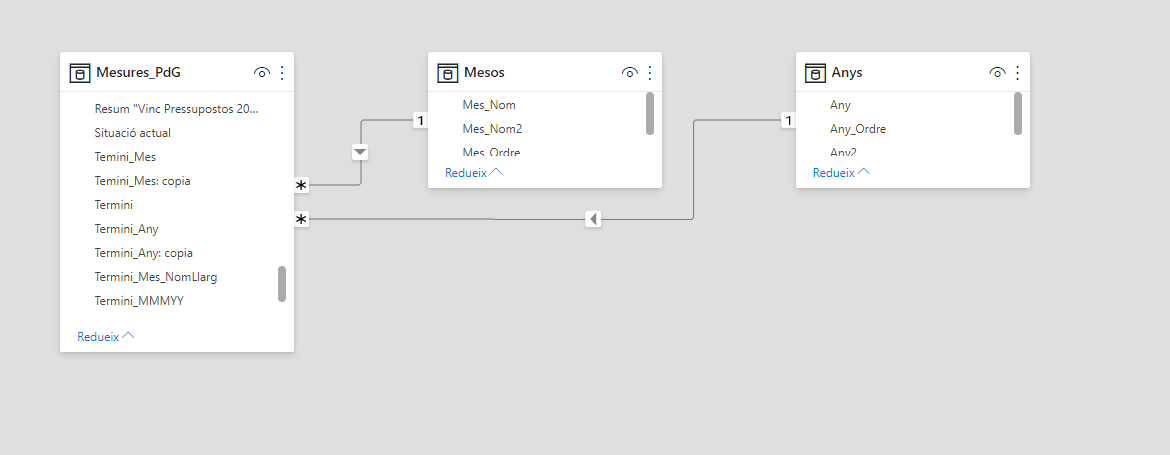Collapse Mesures_PdG table with Redueix
This screenshot has width=1170, height=455.
tap(105, 336)
